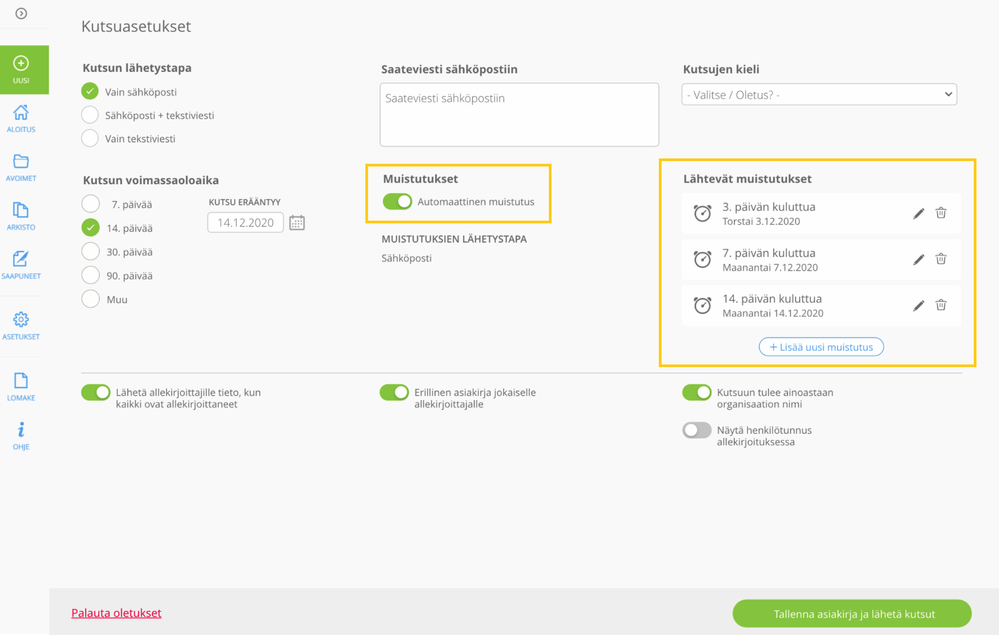999x635 pixels.
Task: Disable Automaattinen muistutus toggle
Action: (397, 202)
